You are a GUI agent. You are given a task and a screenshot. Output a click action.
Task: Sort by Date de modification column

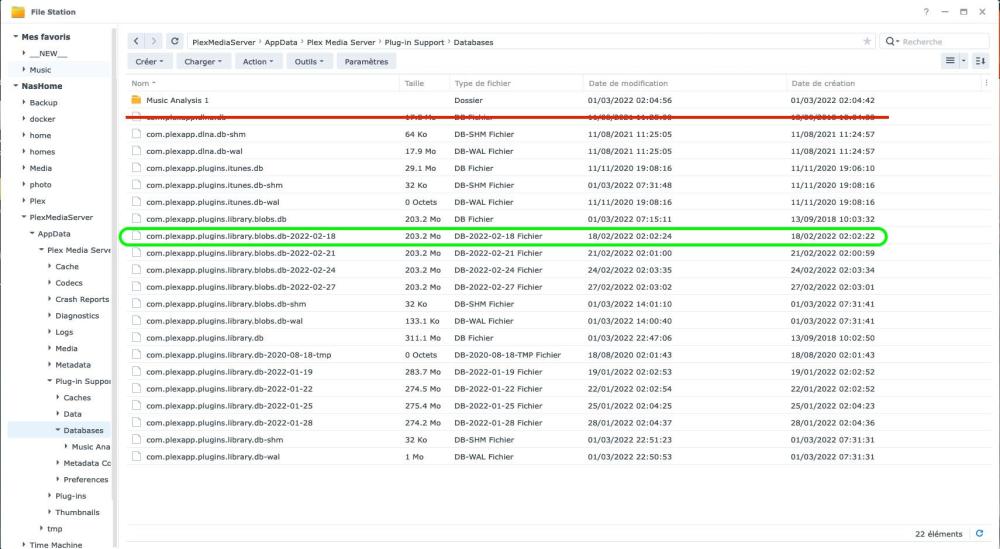click(628, 84)
